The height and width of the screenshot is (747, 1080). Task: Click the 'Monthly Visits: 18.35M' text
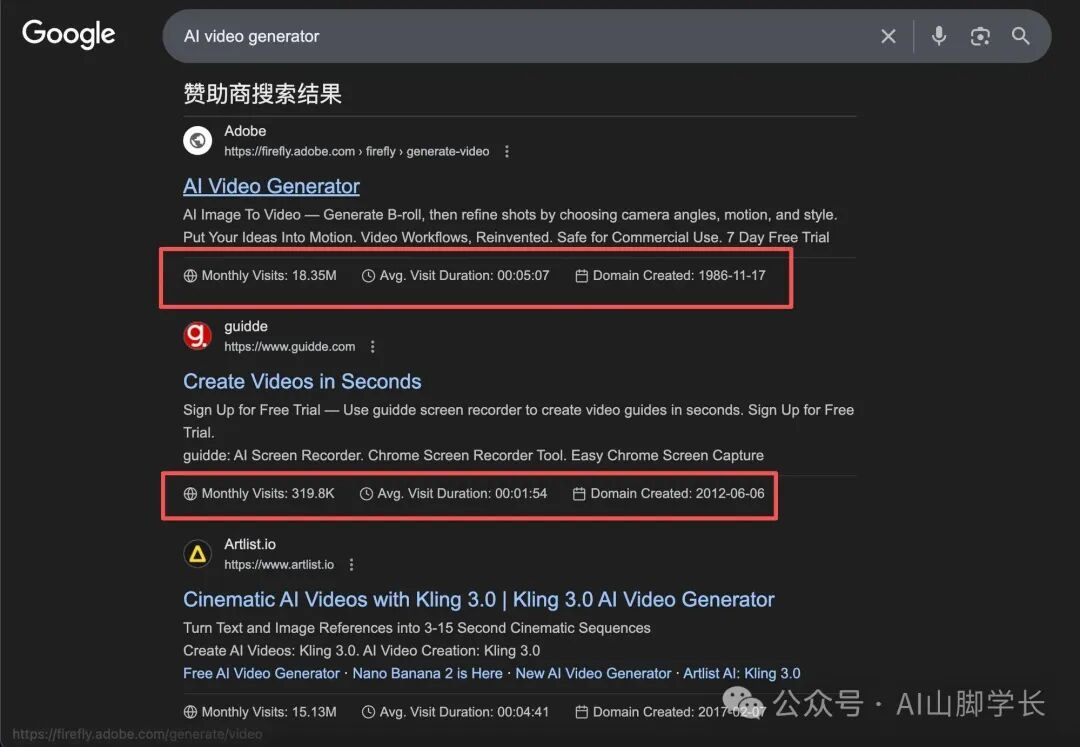(x=269, y=275)
